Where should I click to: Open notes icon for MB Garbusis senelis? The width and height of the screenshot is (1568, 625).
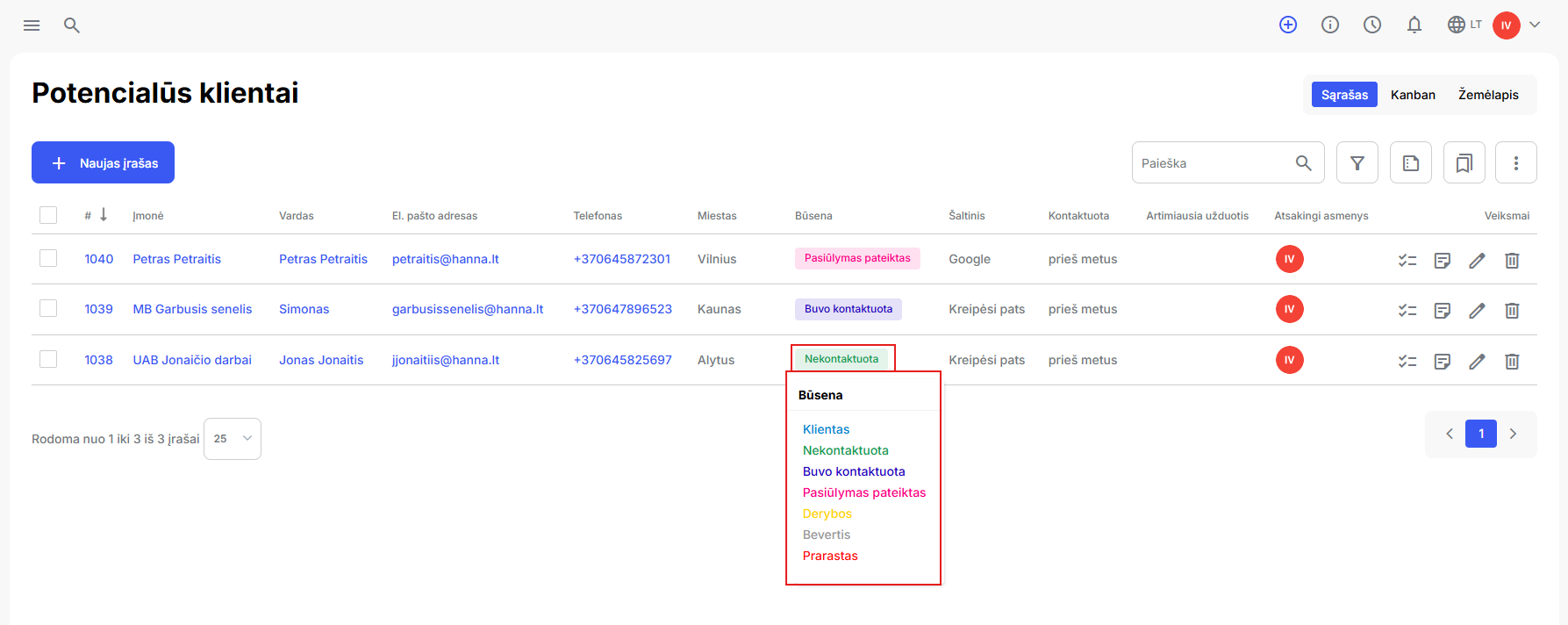pos(1443,310)
